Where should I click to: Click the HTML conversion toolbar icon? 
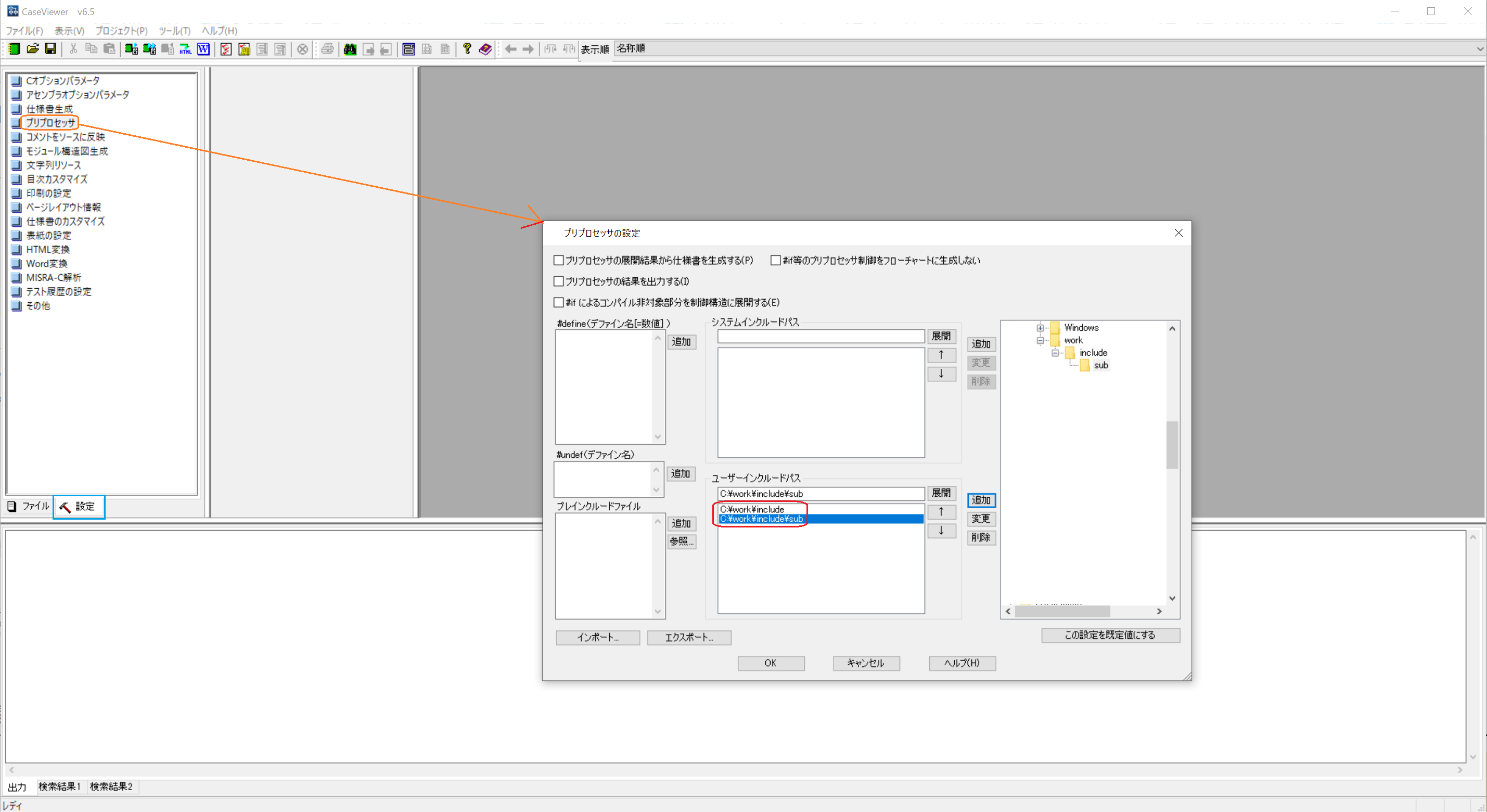(185, 49)
